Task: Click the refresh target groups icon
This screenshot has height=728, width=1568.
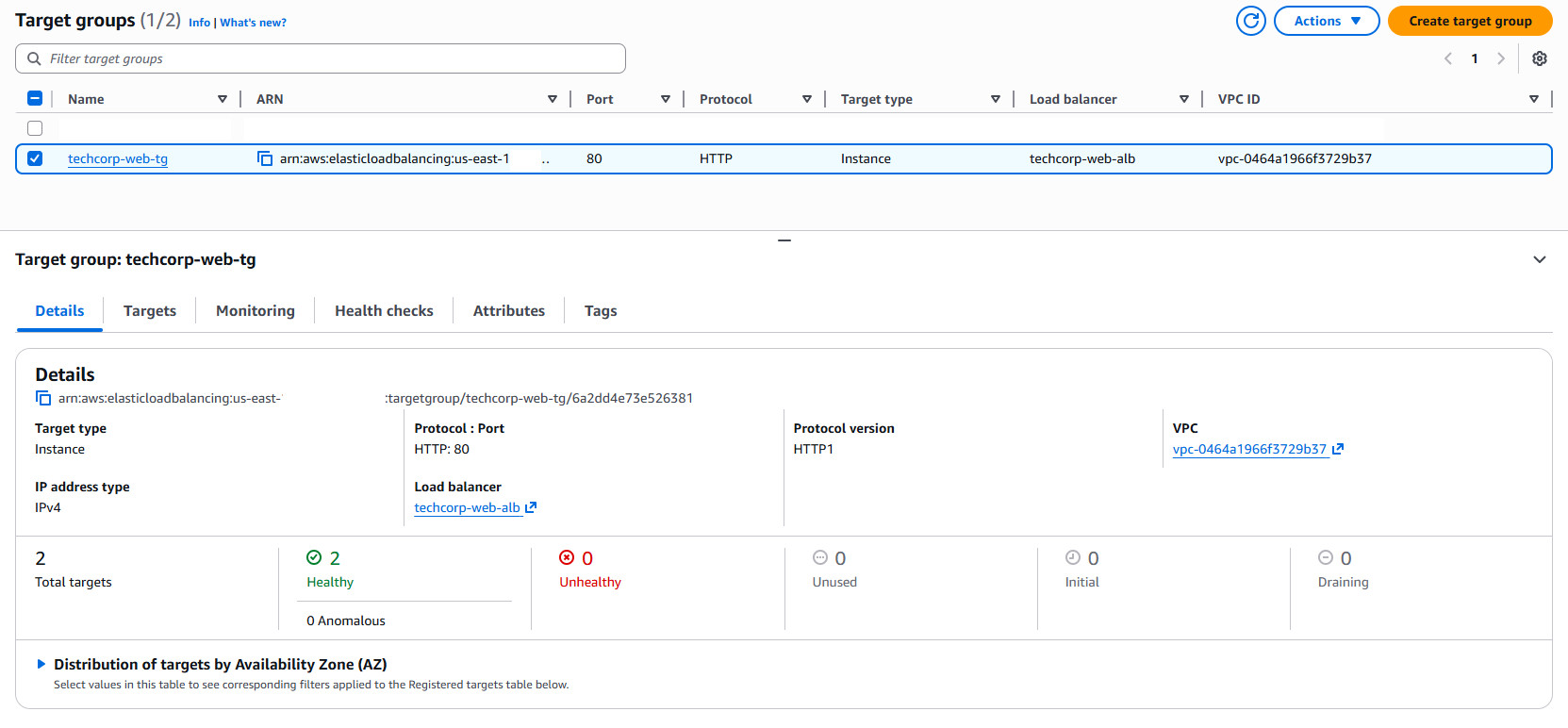Action: pyautogui.click(x=1250, y=21)
